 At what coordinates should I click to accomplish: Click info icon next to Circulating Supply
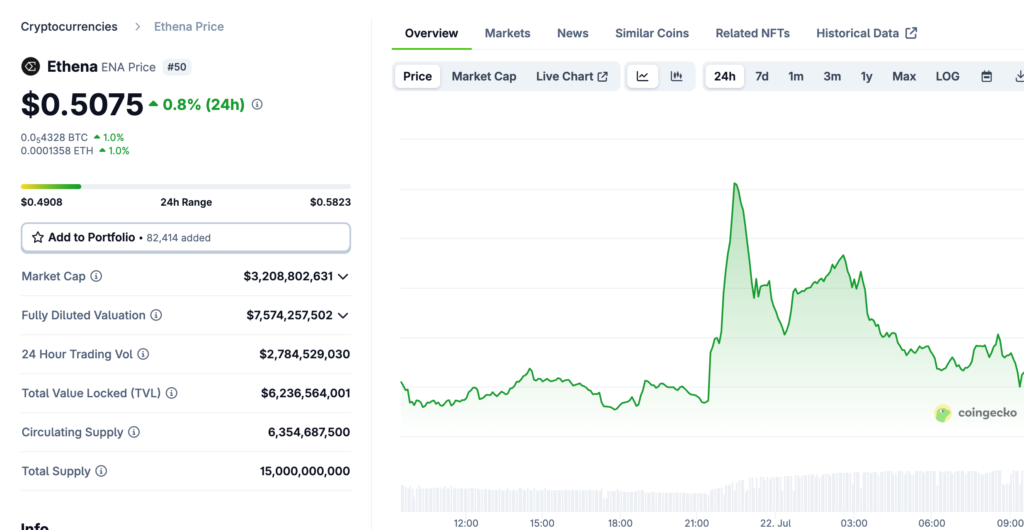pyautogui.click(x=134, y=432)
